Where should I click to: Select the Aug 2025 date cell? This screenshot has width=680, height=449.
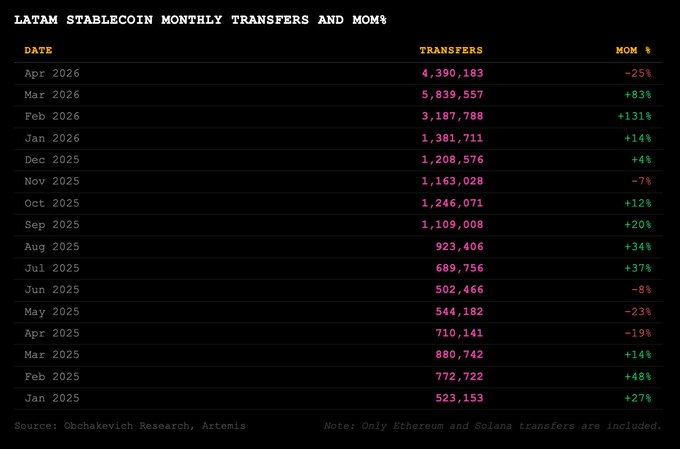[52, 246]
